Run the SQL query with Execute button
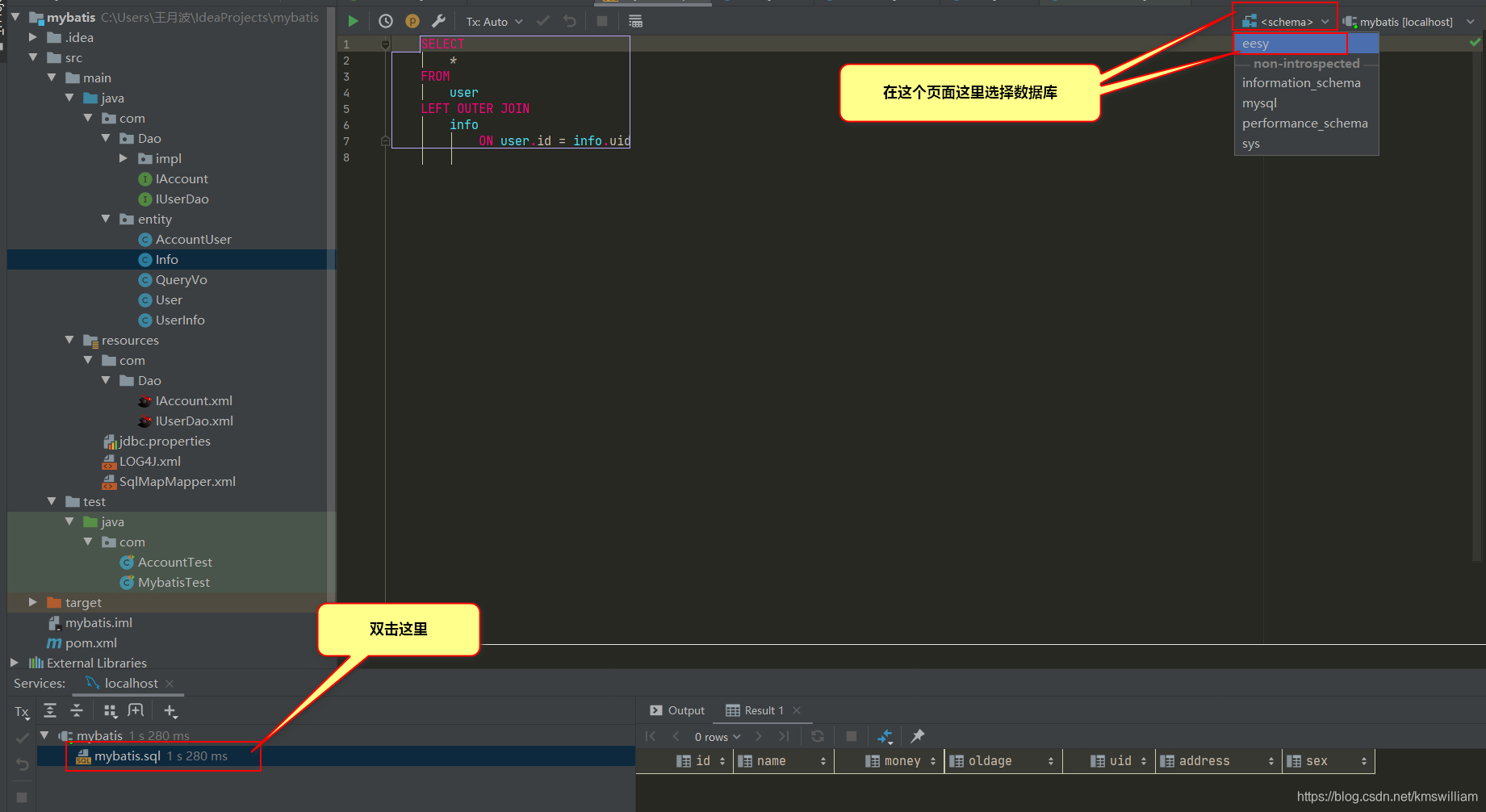 [353, 22]
